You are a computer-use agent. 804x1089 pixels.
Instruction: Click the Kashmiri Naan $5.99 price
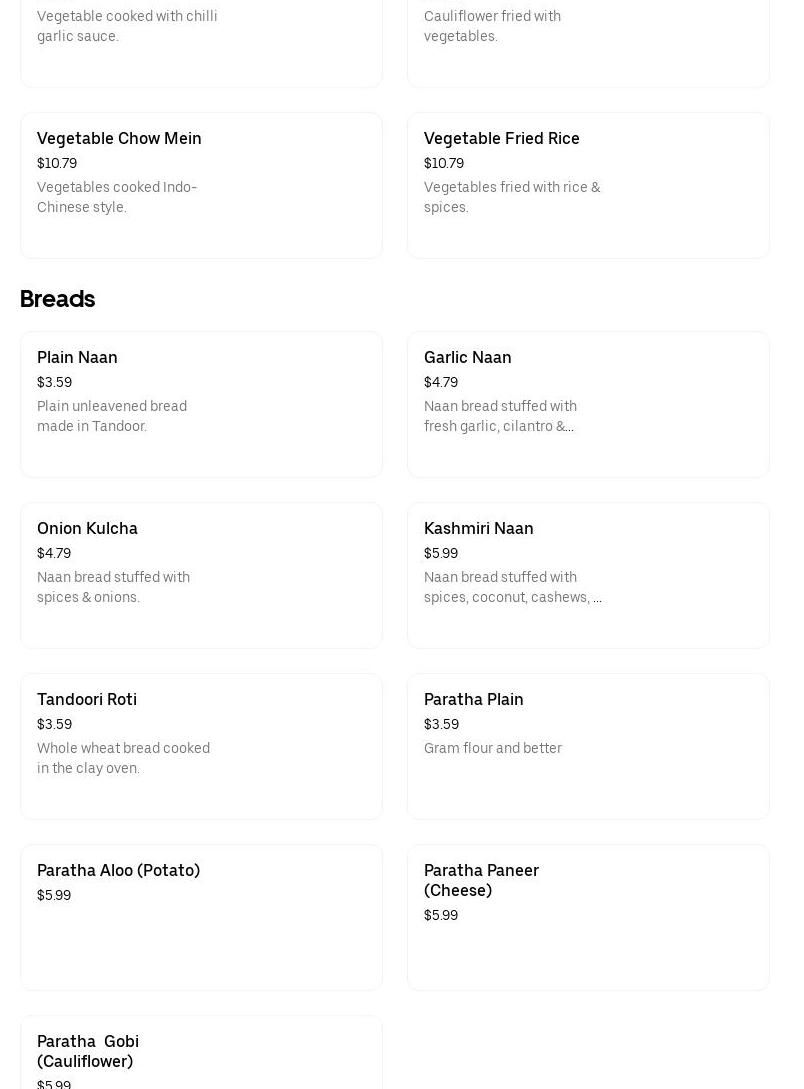[441, 553]
